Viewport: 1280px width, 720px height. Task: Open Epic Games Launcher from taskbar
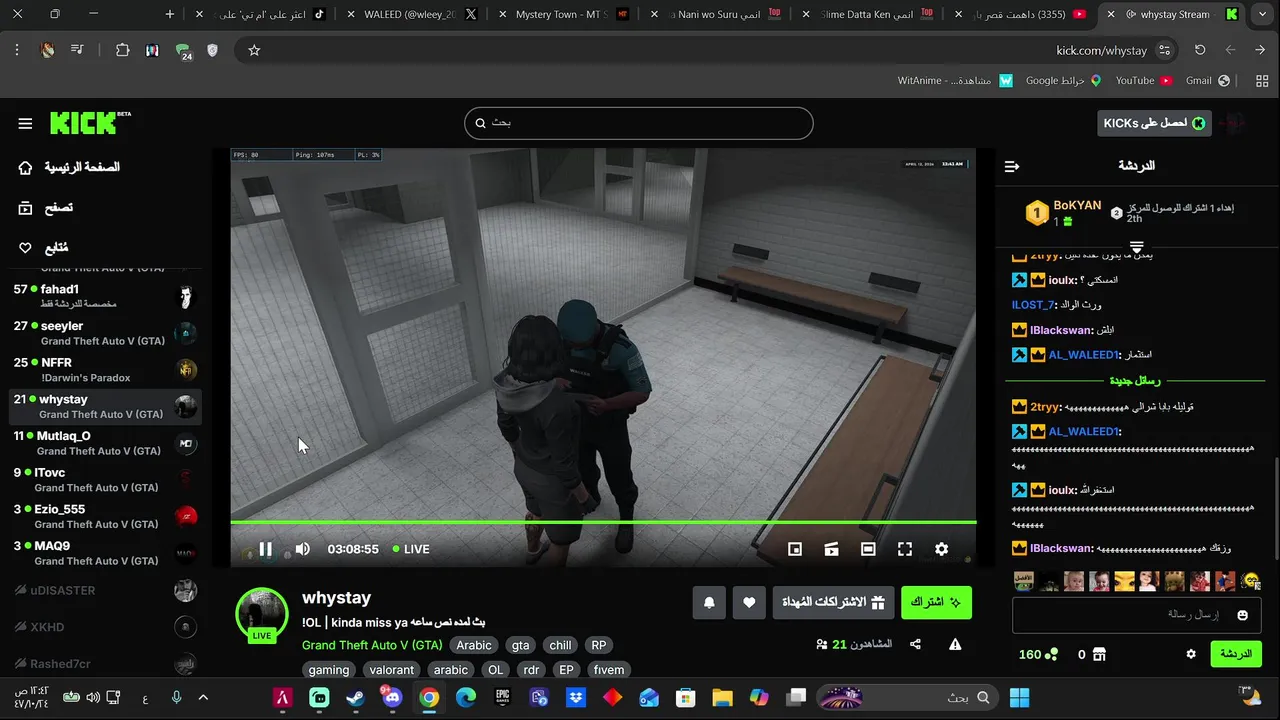(503, 698)
